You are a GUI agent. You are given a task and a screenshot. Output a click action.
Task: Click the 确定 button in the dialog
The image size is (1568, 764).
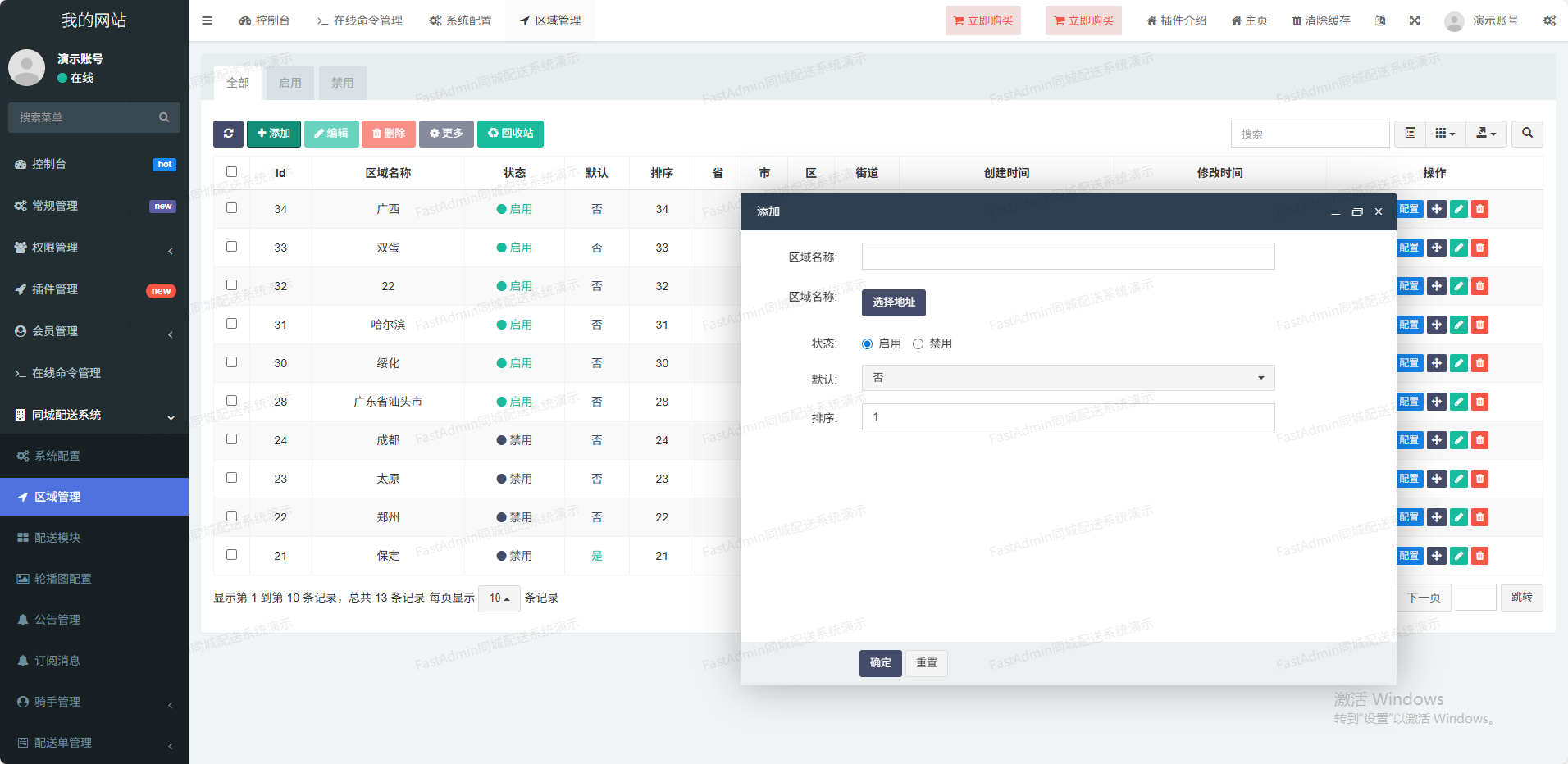pos(880,663)
